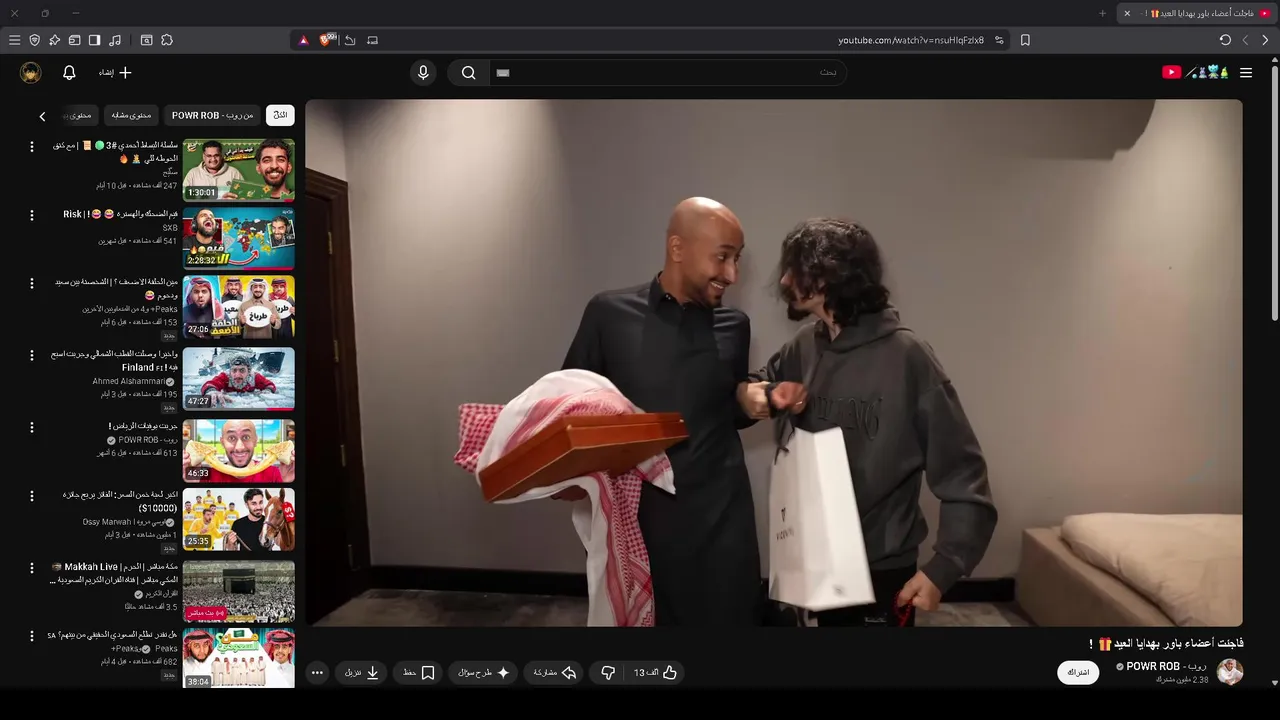The width and height of the screenshot is (1280, 720).
Task: Click the Makkah Live video title
Action: click(x=114, y=573)
